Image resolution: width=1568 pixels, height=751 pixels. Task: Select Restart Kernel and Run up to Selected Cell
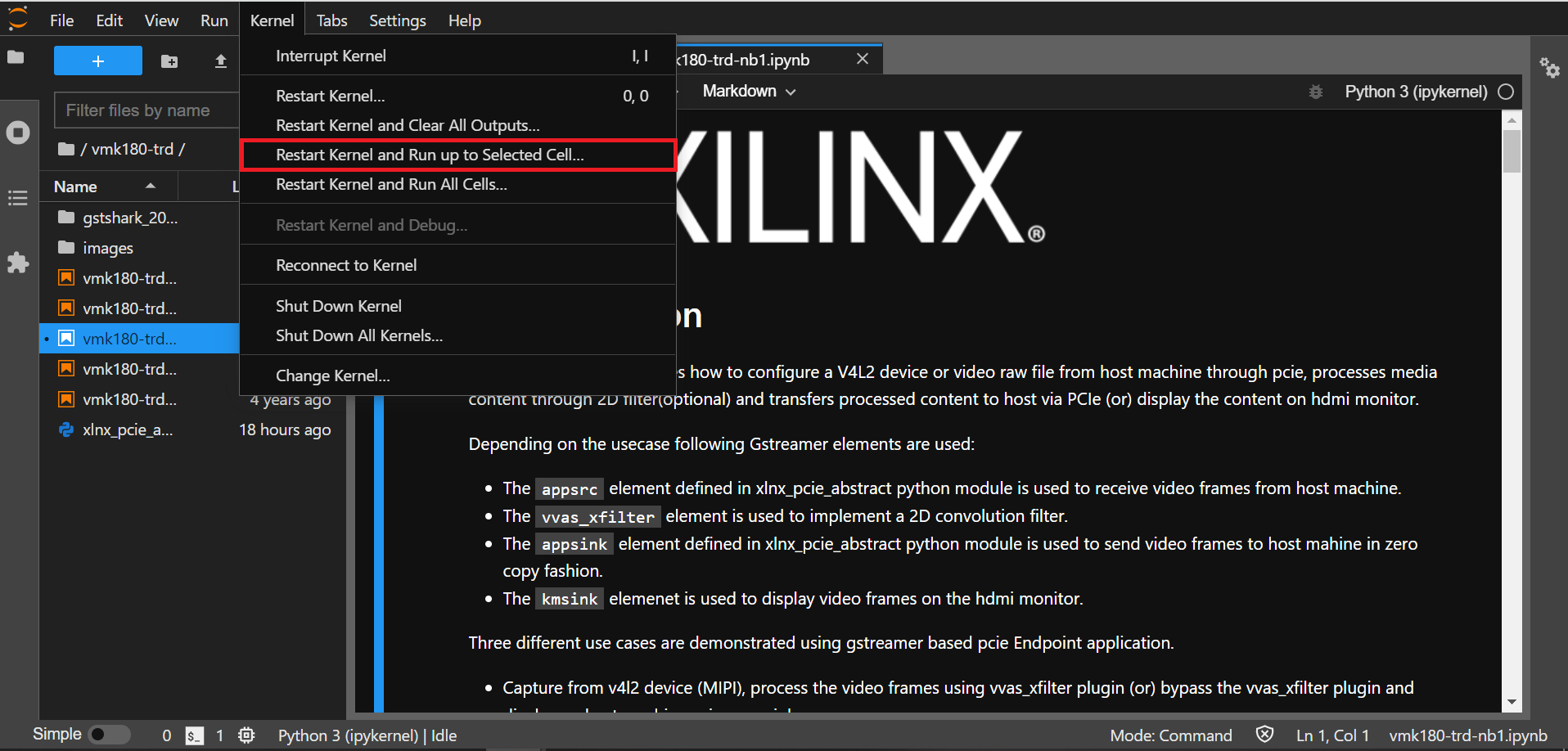(x=458, y=155)
